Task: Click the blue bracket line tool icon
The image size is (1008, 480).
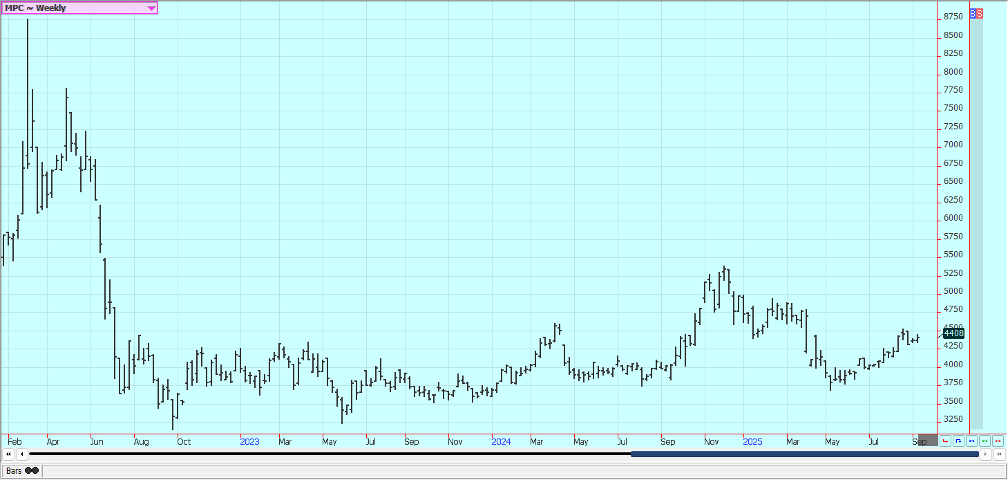Action: point(958,441)
